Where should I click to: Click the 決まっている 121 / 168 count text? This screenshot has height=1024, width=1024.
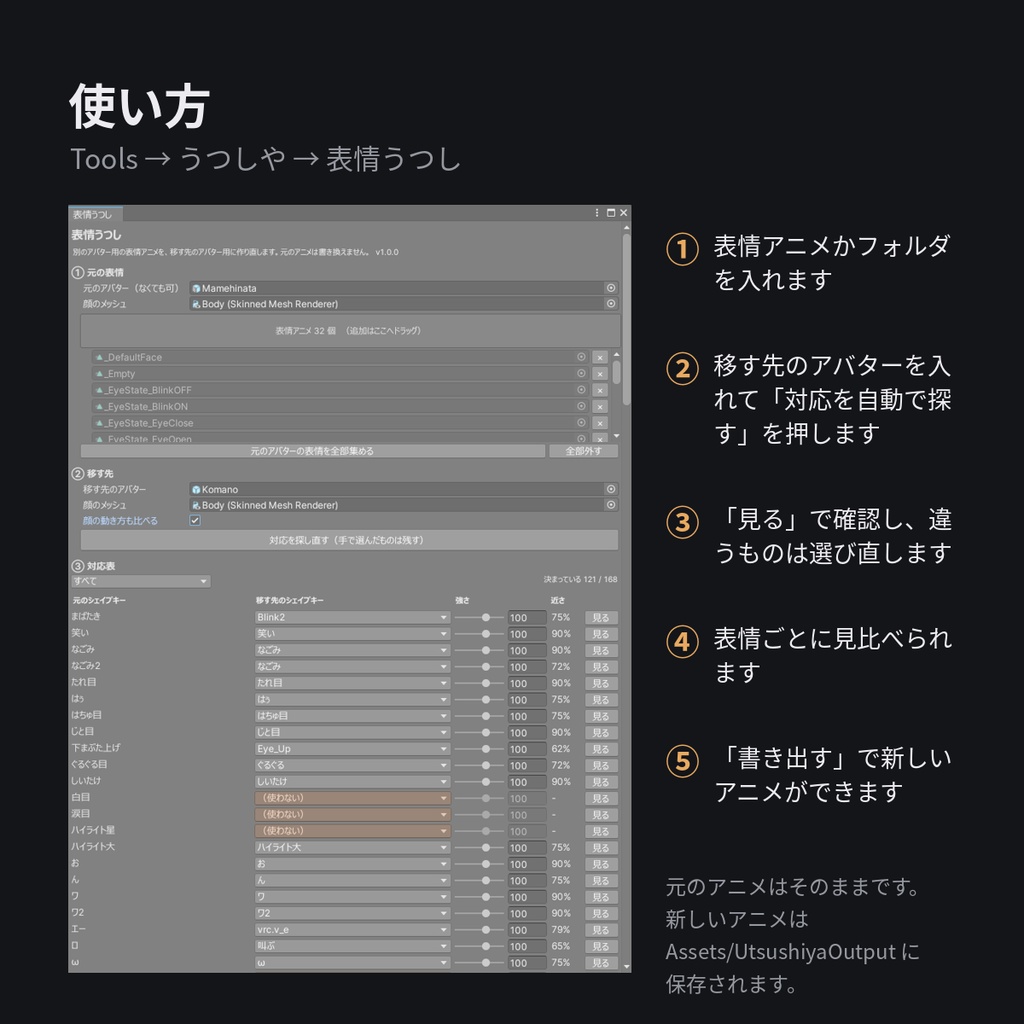(581, 579)
